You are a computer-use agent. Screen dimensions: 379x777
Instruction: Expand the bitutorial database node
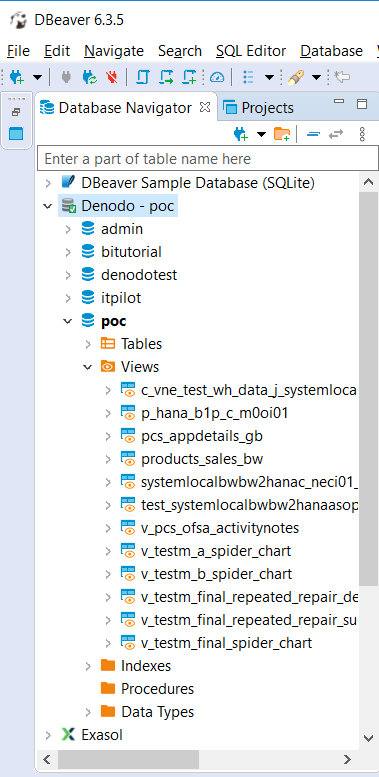click(68, 252)
